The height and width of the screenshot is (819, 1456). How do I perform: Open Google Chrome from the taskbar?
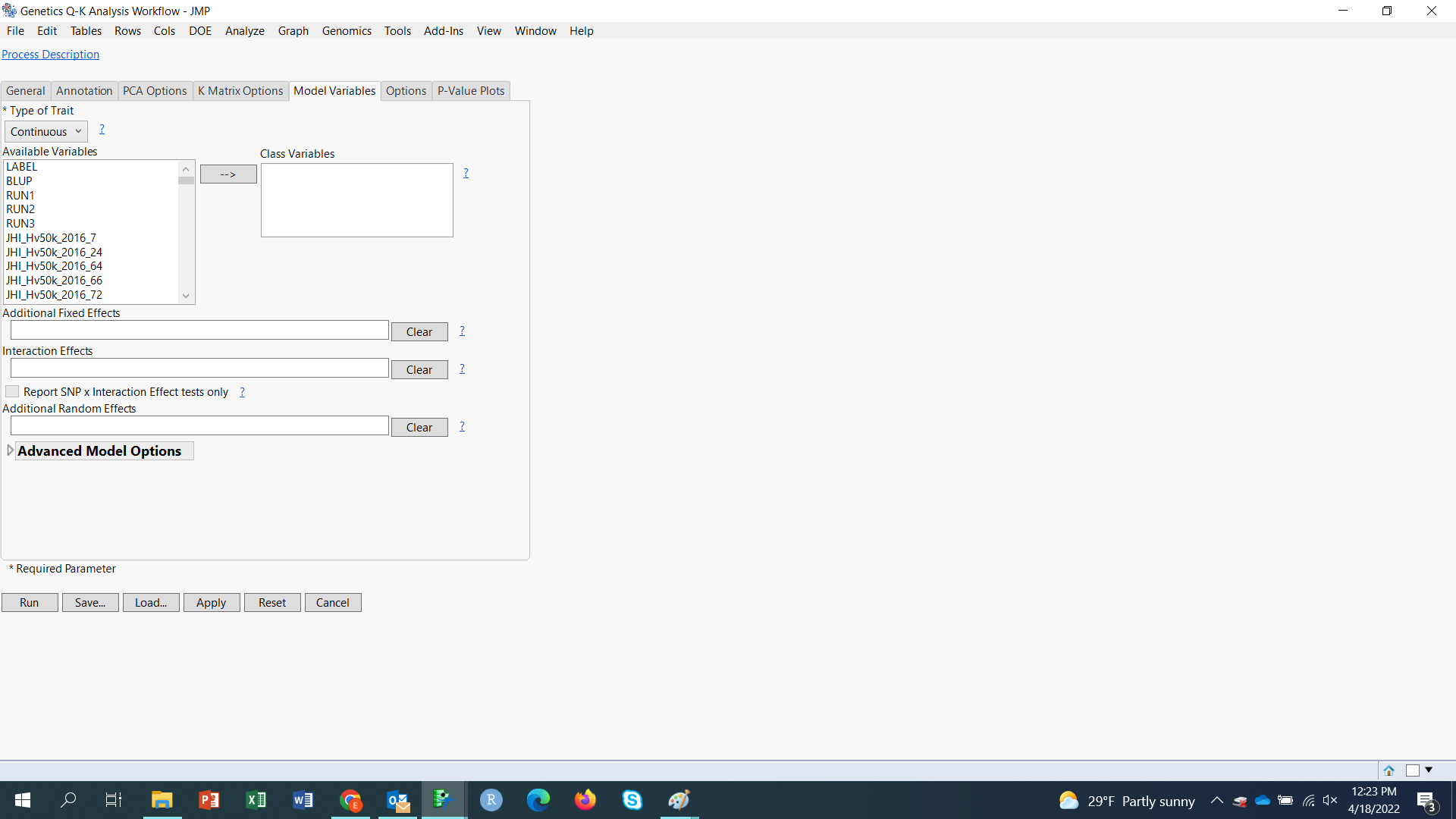(x=350, y=800)
